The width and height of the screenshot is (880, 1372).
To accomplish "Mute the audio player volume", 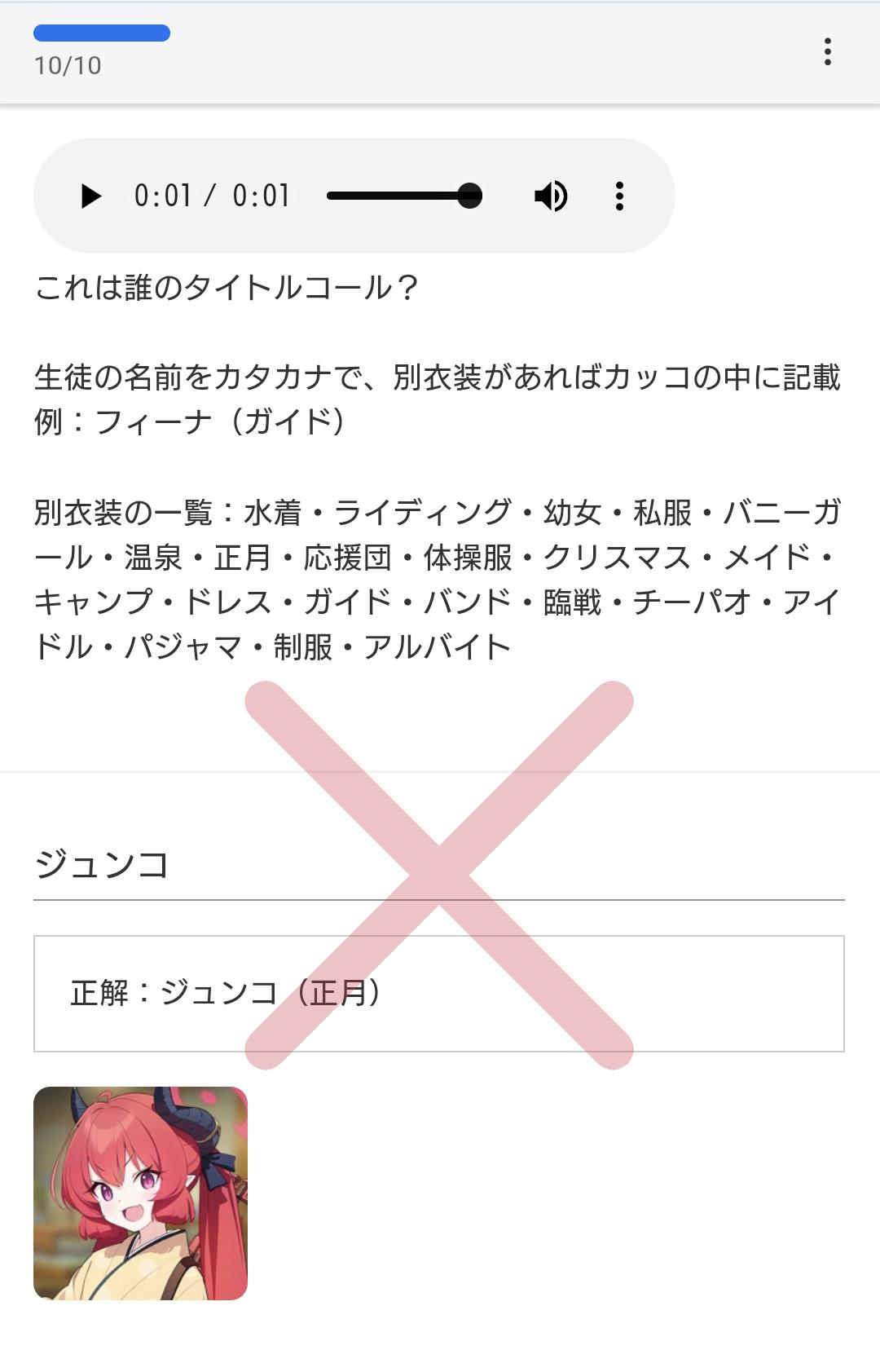I will click(x=551, y=196).
